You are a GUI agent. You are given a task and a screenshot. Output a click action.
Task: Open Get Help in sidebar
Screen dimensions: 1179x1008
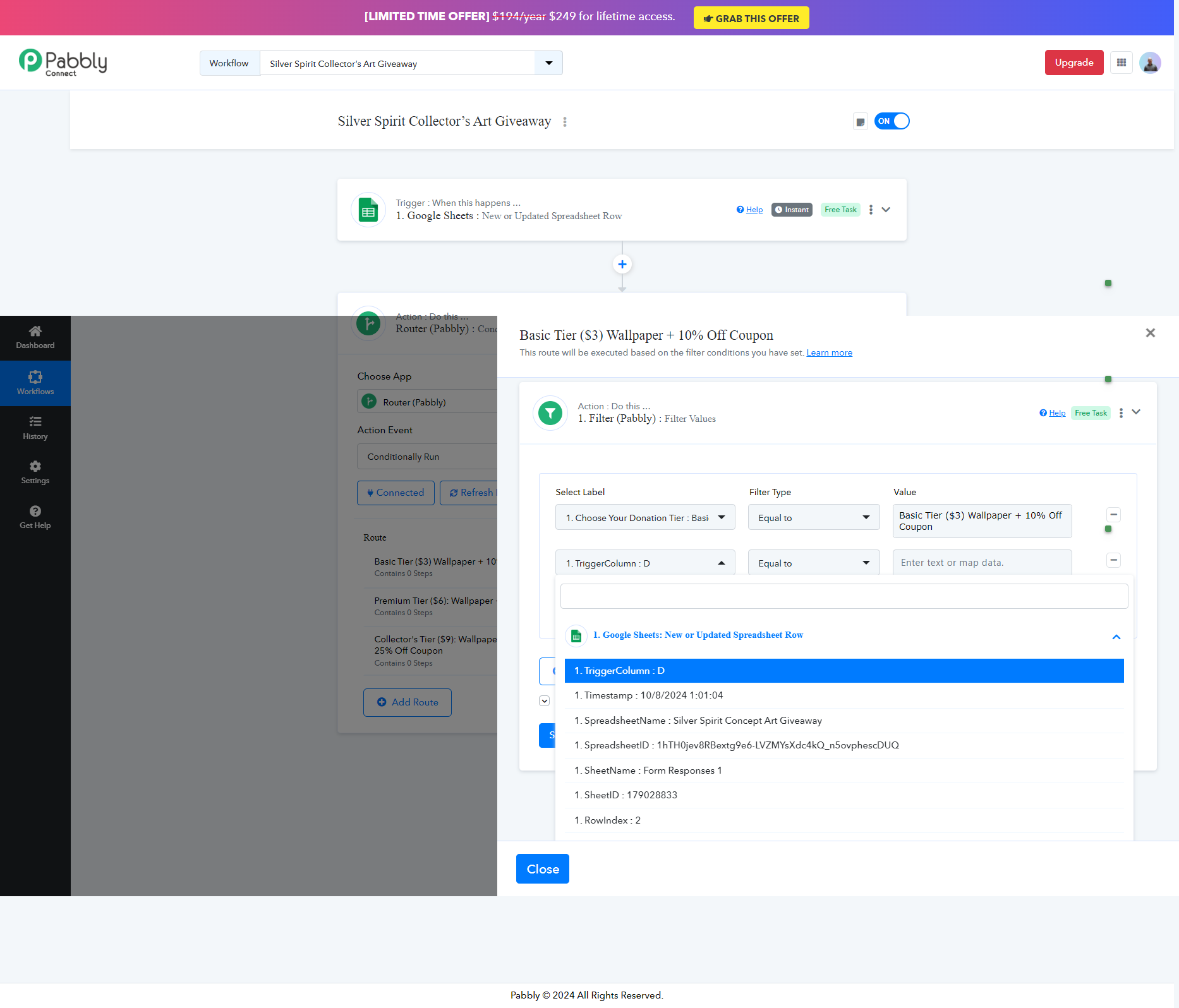tap(35, 517)
